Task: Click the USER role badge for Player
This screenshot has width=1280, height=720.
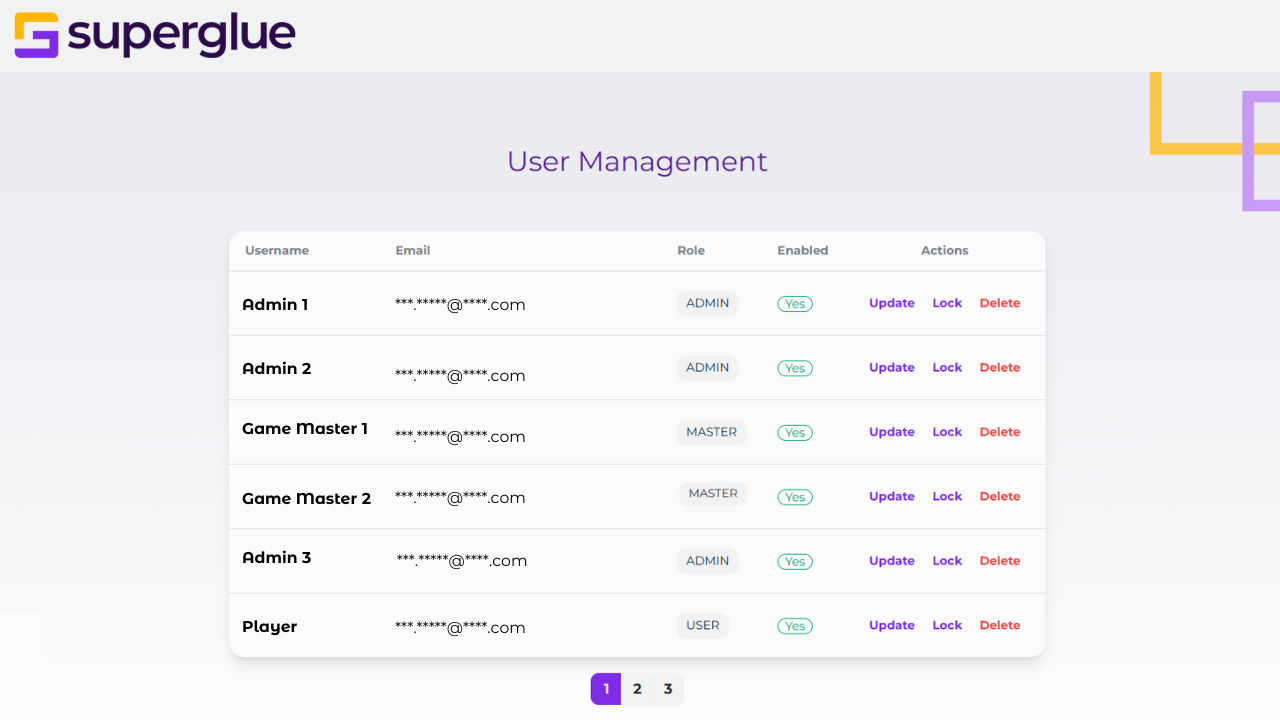Action: pos(703,625)
